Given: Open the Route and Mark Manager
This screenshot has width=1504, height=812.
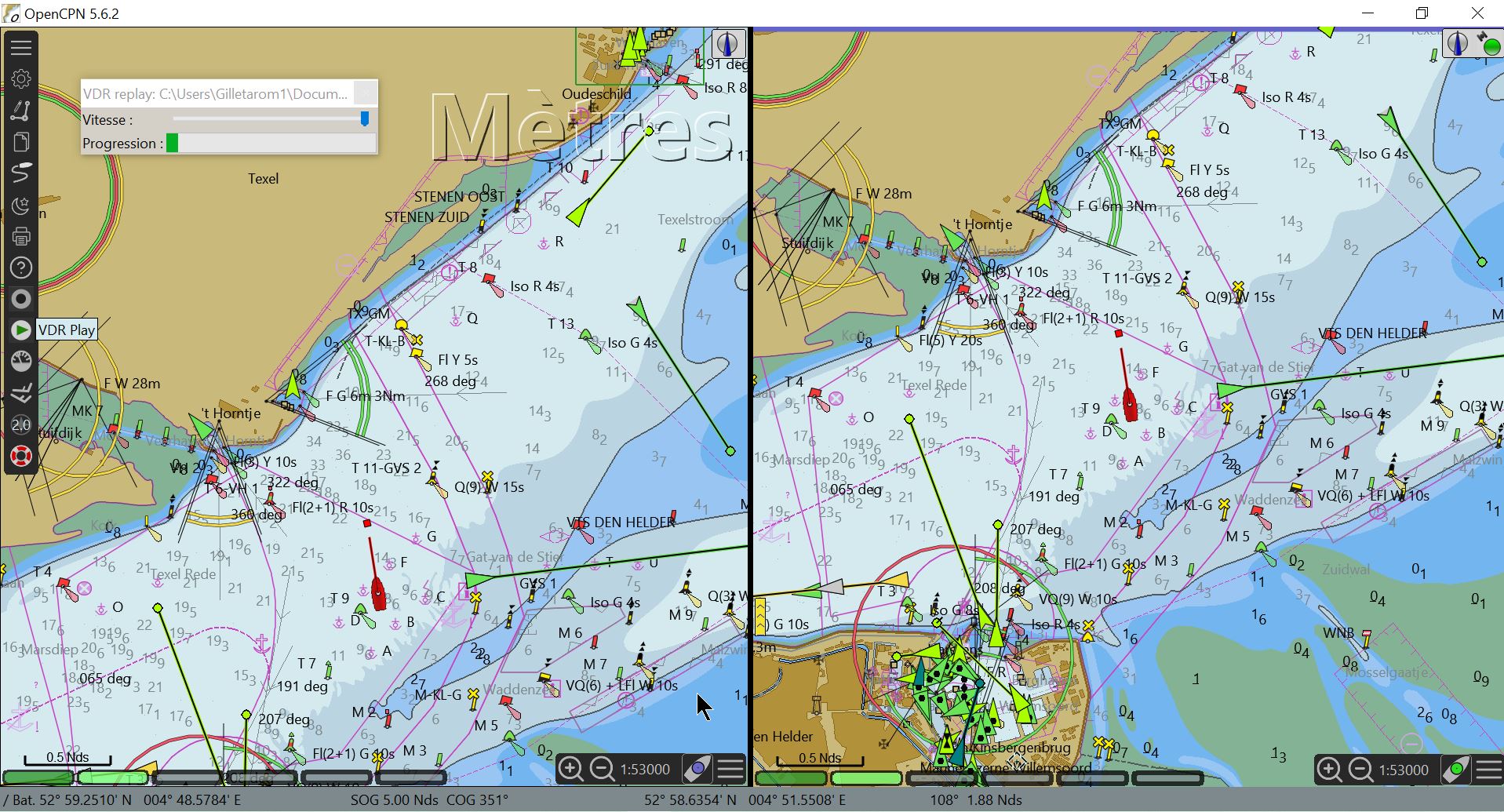Looking at the screenshot, I should [21, 141].
